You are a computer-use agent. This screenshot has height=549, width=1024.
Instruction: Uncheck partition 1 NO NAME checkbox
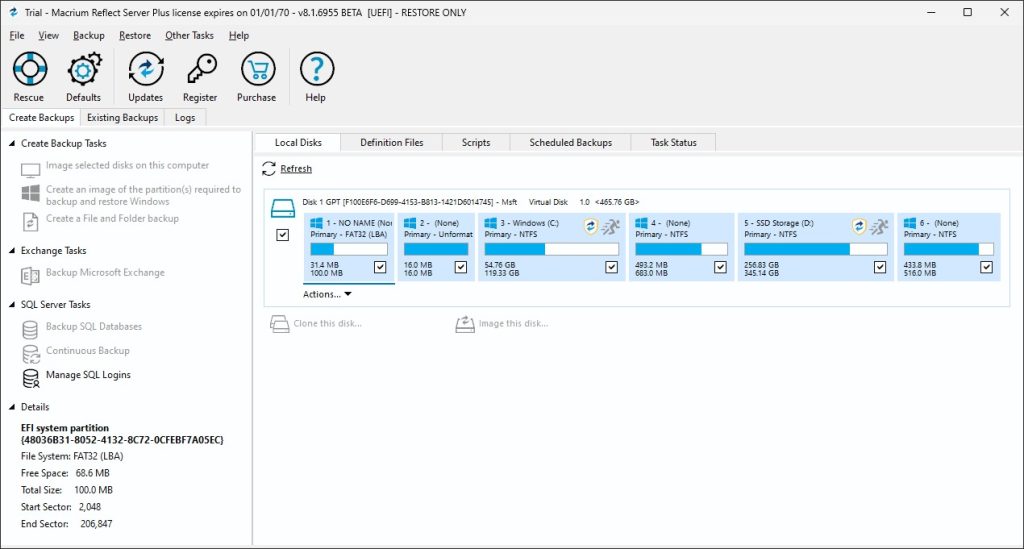coord(380,267)
